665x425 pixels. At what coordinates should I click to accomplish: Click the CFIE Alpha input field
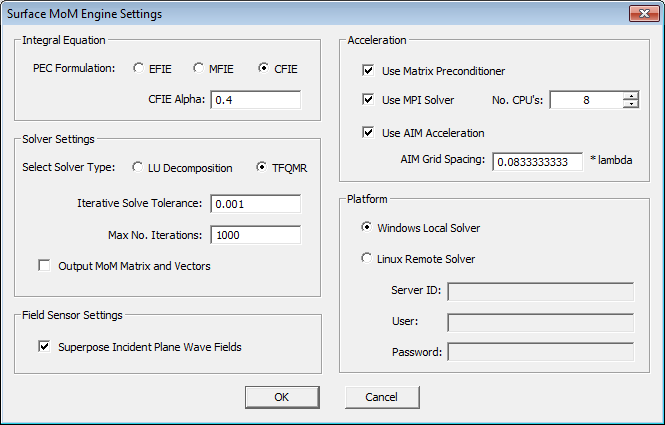pos(255,100)
